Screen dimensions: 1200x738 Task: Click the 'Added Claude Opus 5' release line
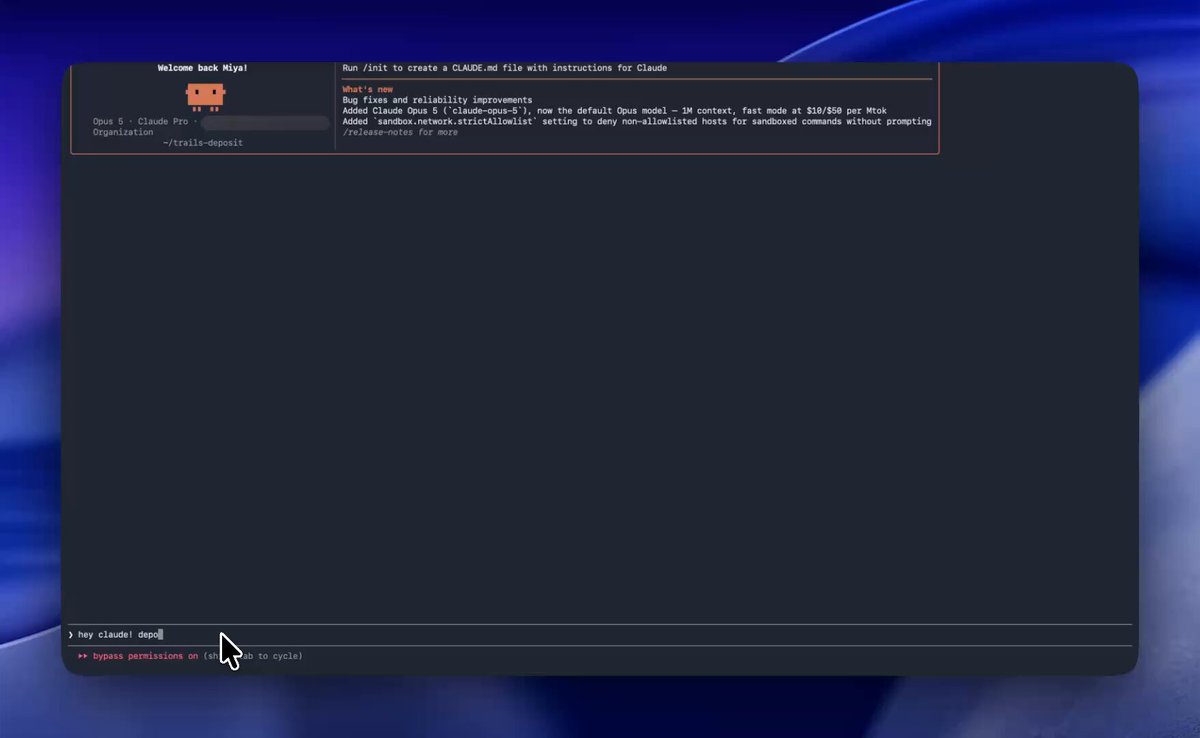[x=614, y=110]
